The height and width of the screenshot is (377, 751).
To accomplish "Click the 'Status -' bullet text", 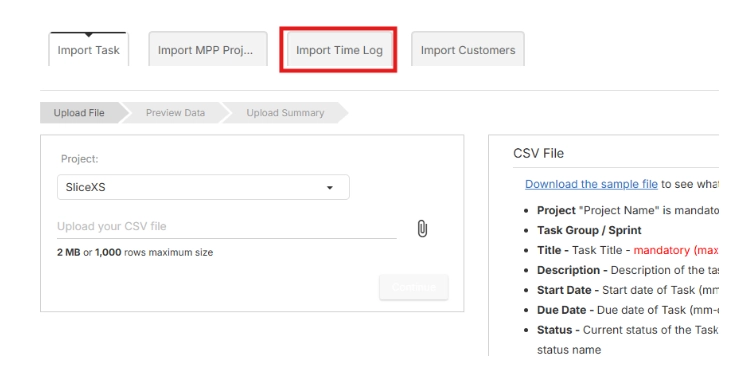I will pos(558,330).
